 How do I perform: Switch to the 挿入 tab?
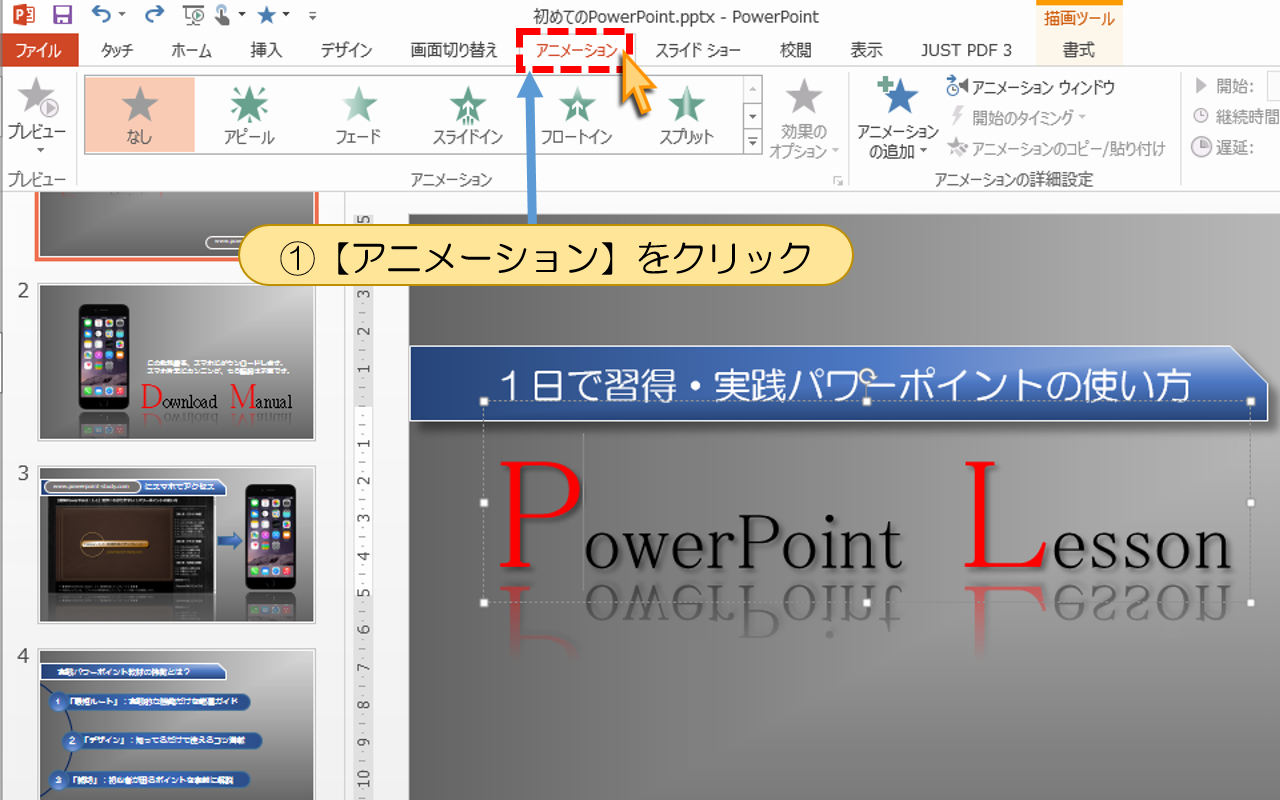pyautogui.click(x=266, y=50)
